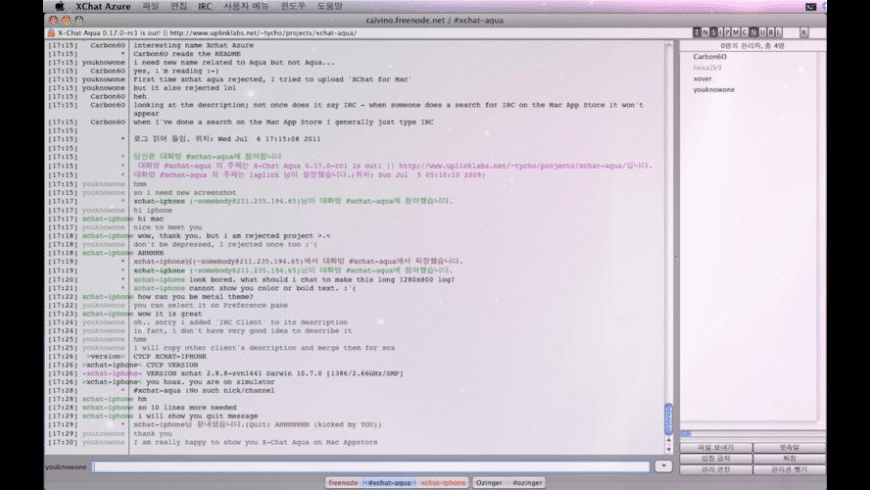The height and width of the screenshot is (490, 870).
Task: Click the 관리권 뺏기 button
Action: 789,469
